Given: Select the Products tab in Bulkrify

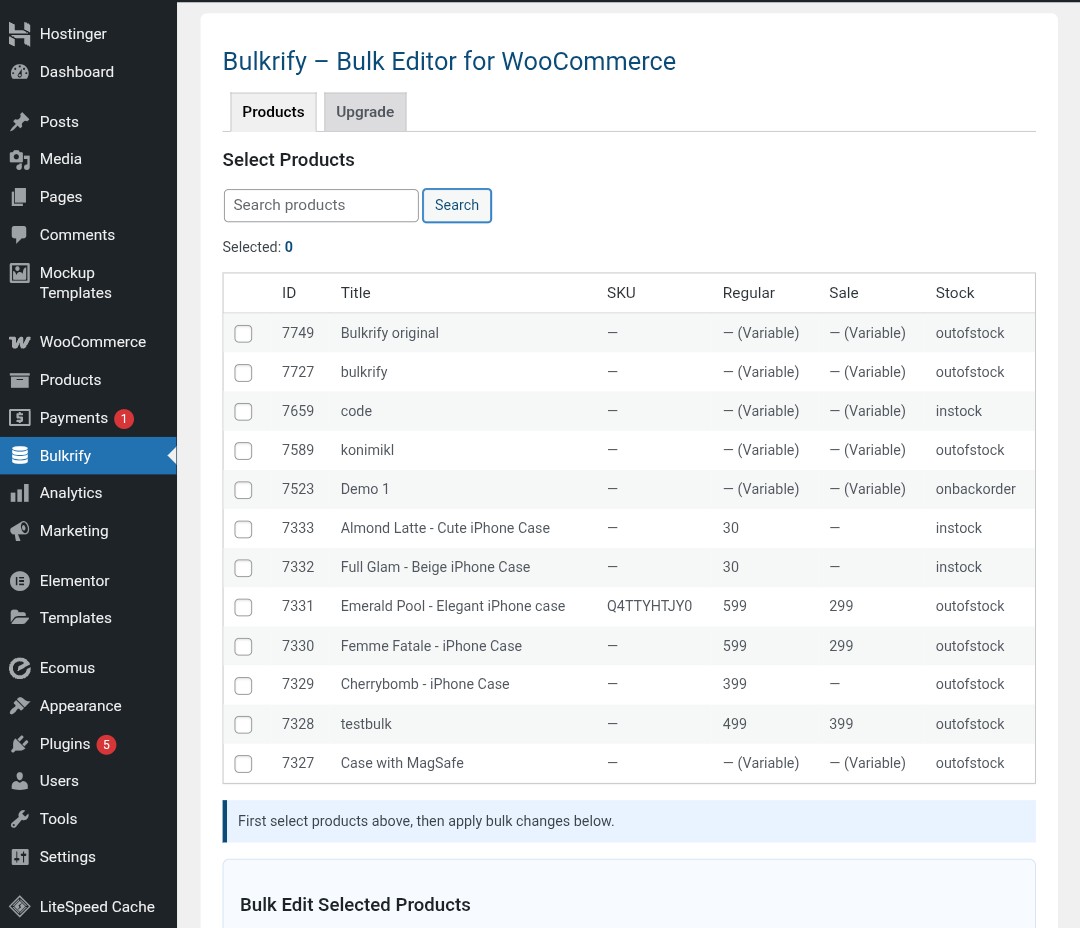Looking at the screenshot, I should coord(273,112).
